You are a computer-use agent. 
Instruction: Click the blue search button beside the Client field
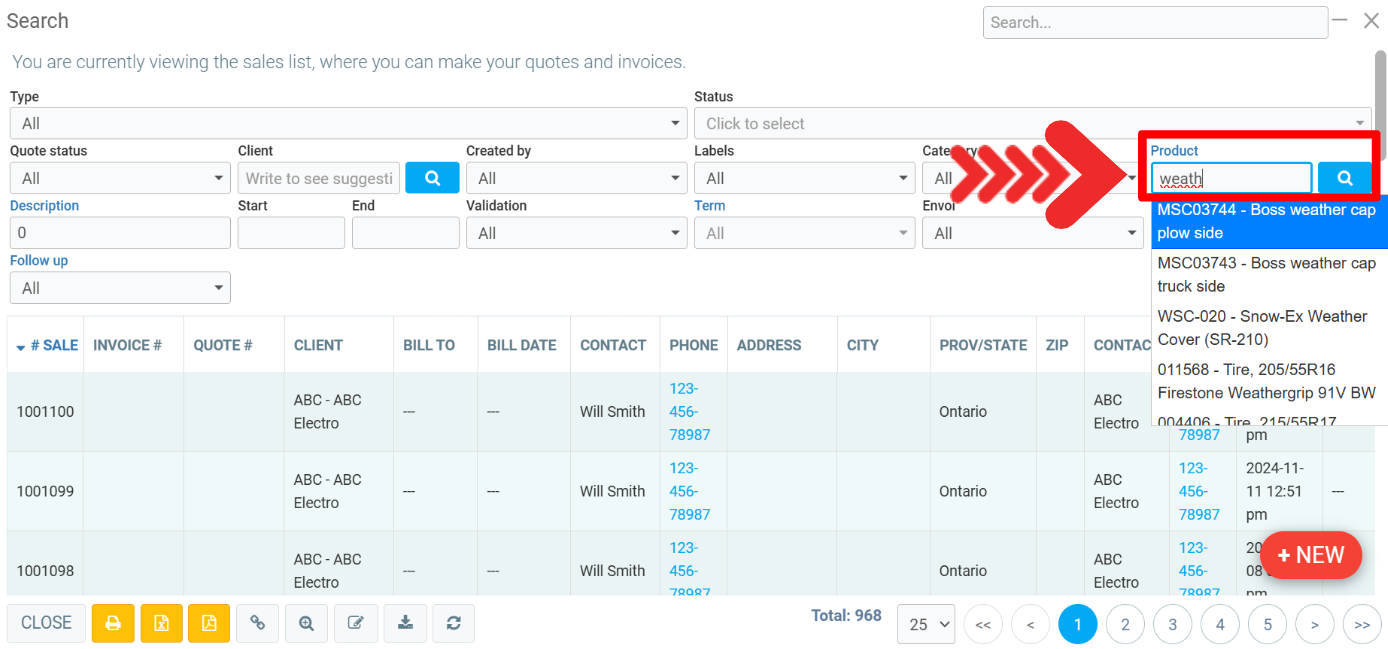[432, 178]
